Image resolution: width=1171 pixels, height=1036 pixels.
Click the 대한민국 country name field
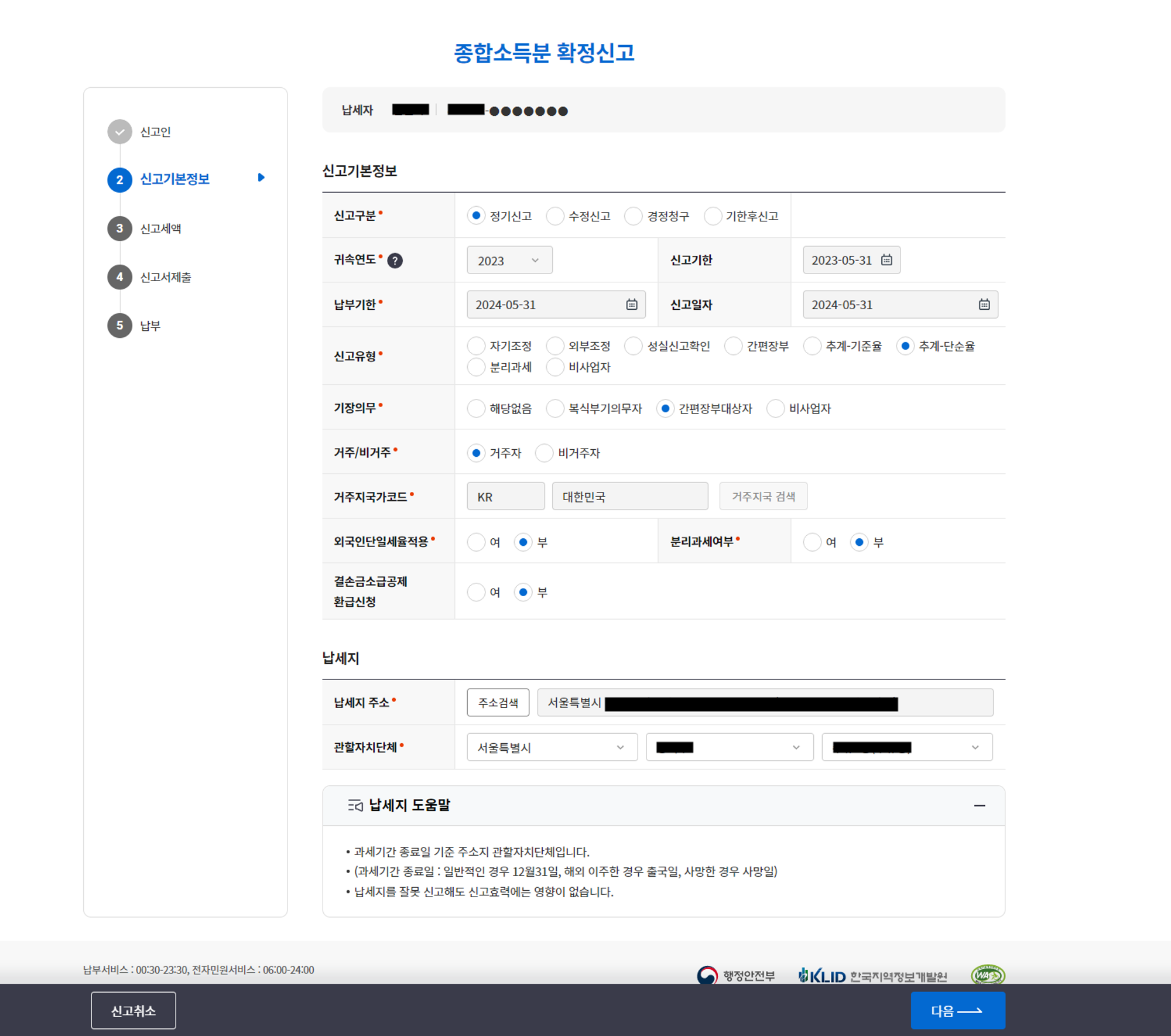[x=630, y=496]
